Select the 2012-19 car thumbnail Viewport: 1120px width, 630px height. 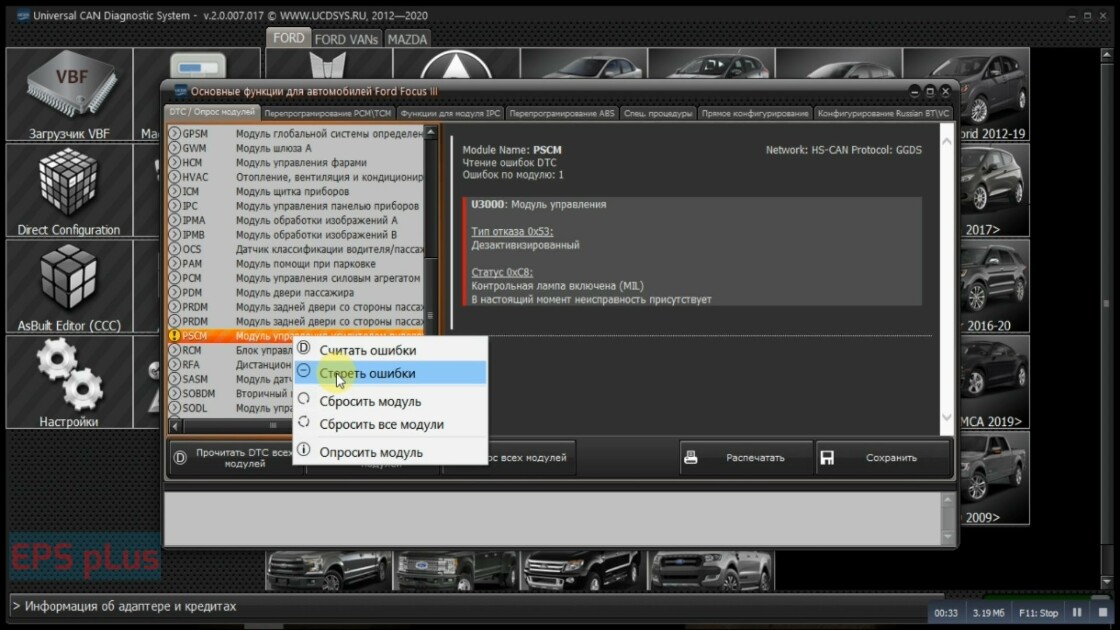994,94
